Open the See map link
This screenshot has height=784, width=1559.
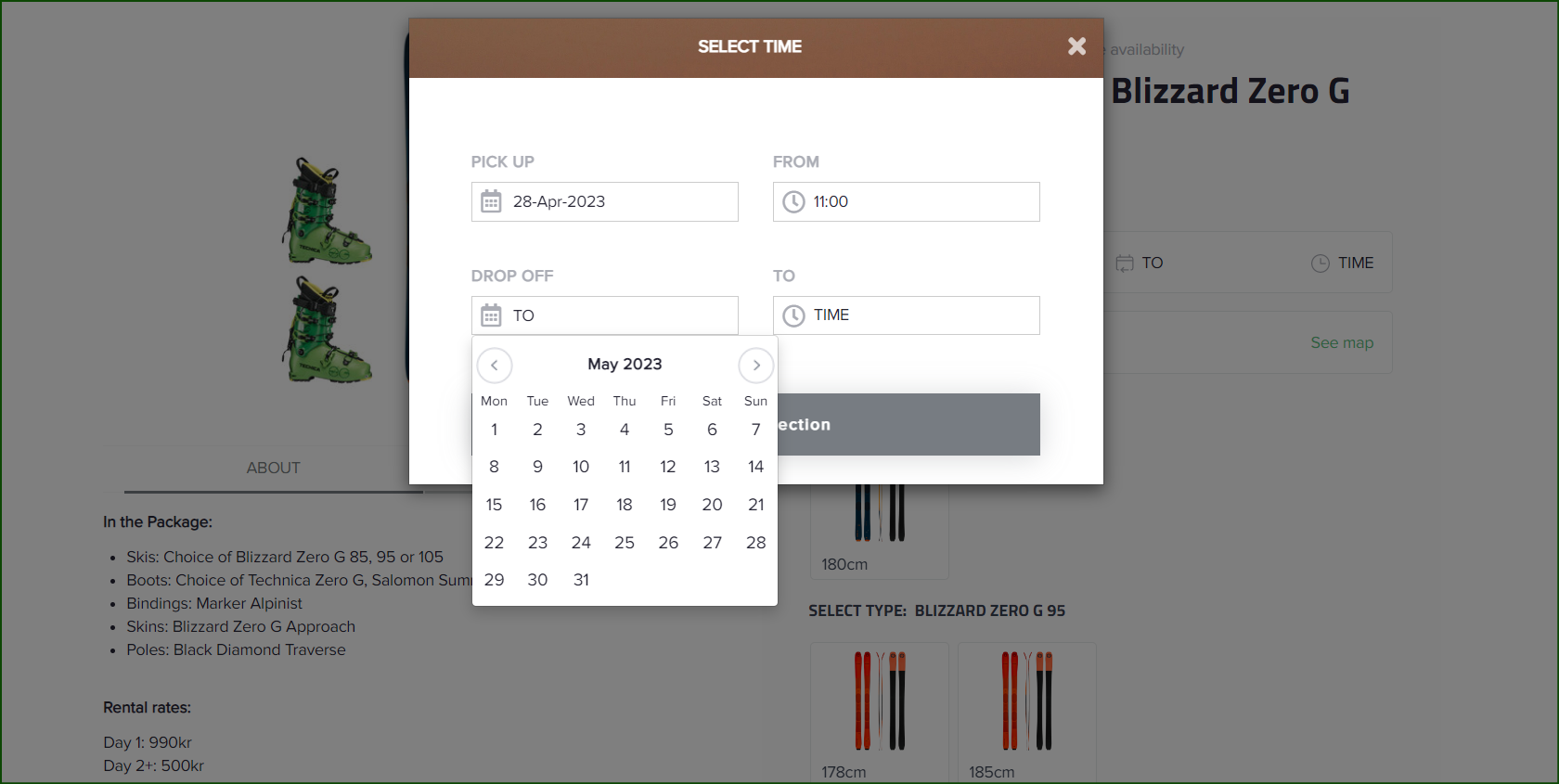[x=1342, y=342]
